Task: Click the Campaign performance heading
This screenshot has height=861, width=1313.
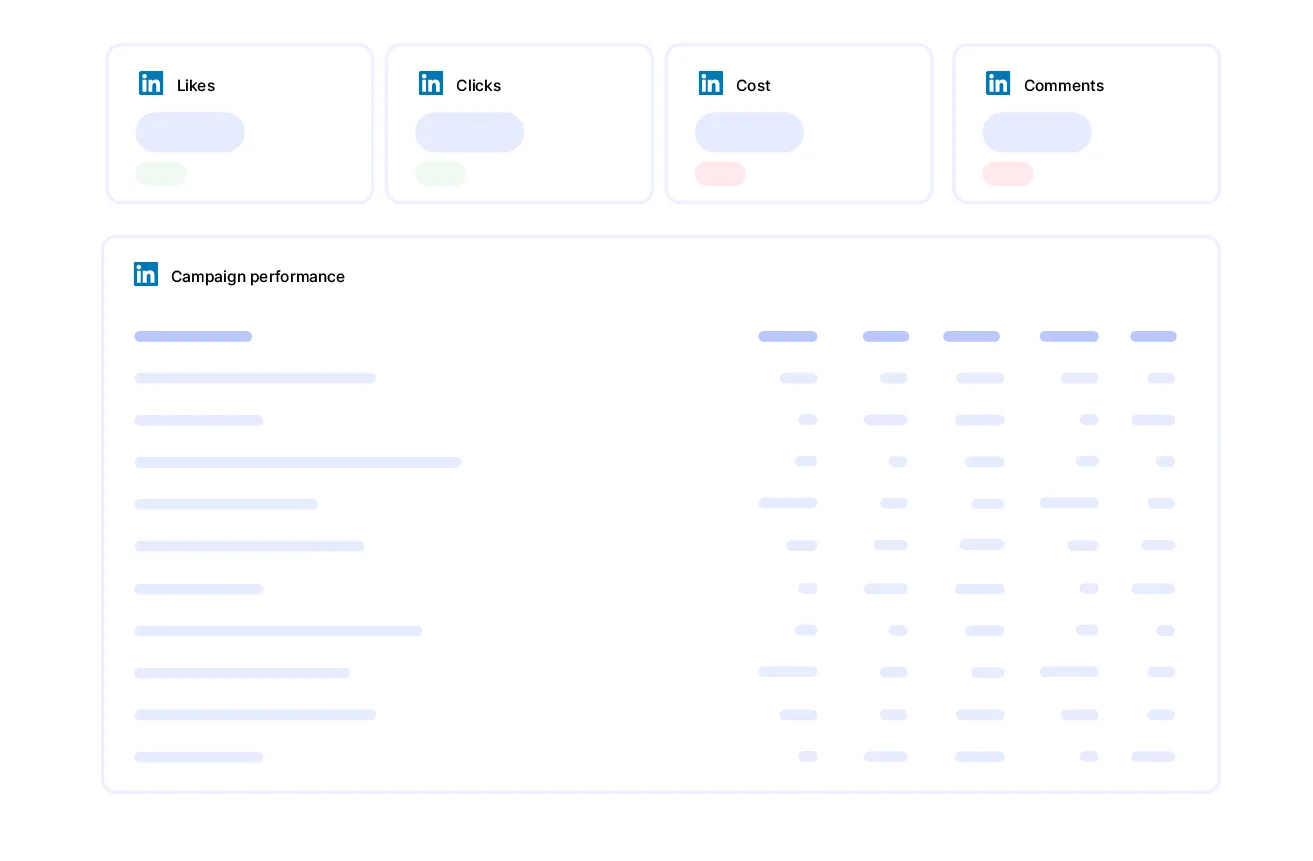Action: pos(258,277)
